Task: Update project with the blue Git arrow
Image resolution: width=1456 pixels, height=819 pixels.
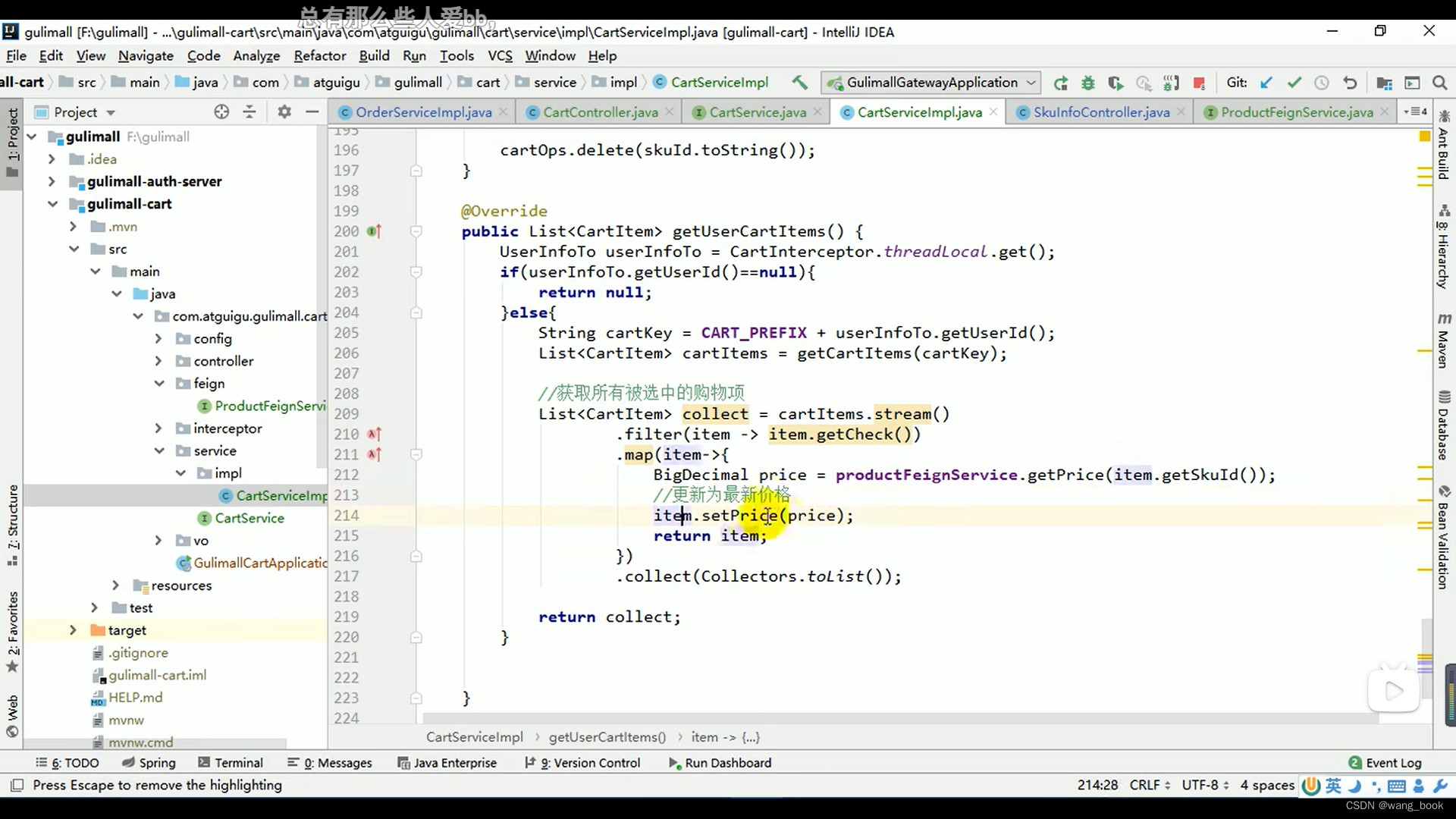Action: tap(1266, 83)
